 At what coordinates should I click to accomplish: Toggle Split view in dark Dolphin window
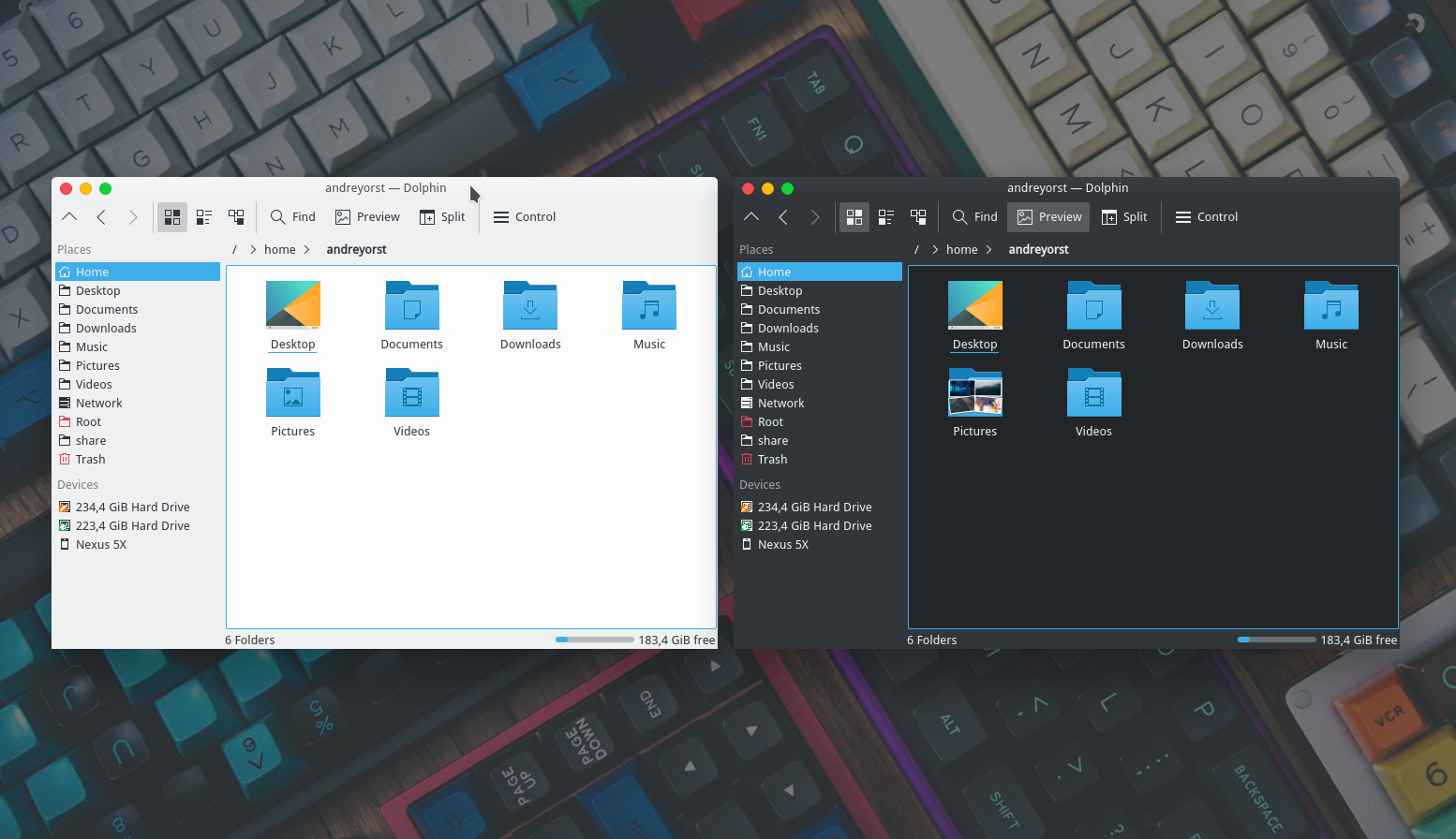(1124, 217)
